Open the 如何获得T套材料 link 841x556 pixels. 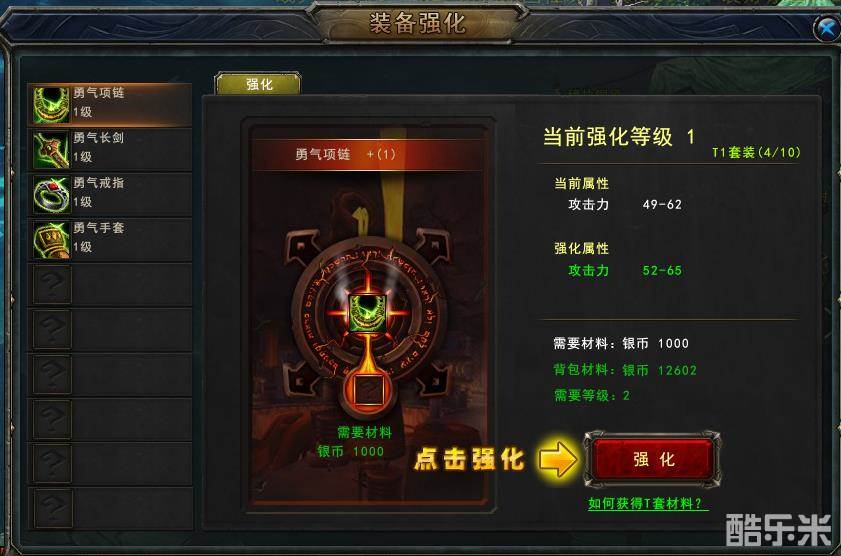(647, 503)
